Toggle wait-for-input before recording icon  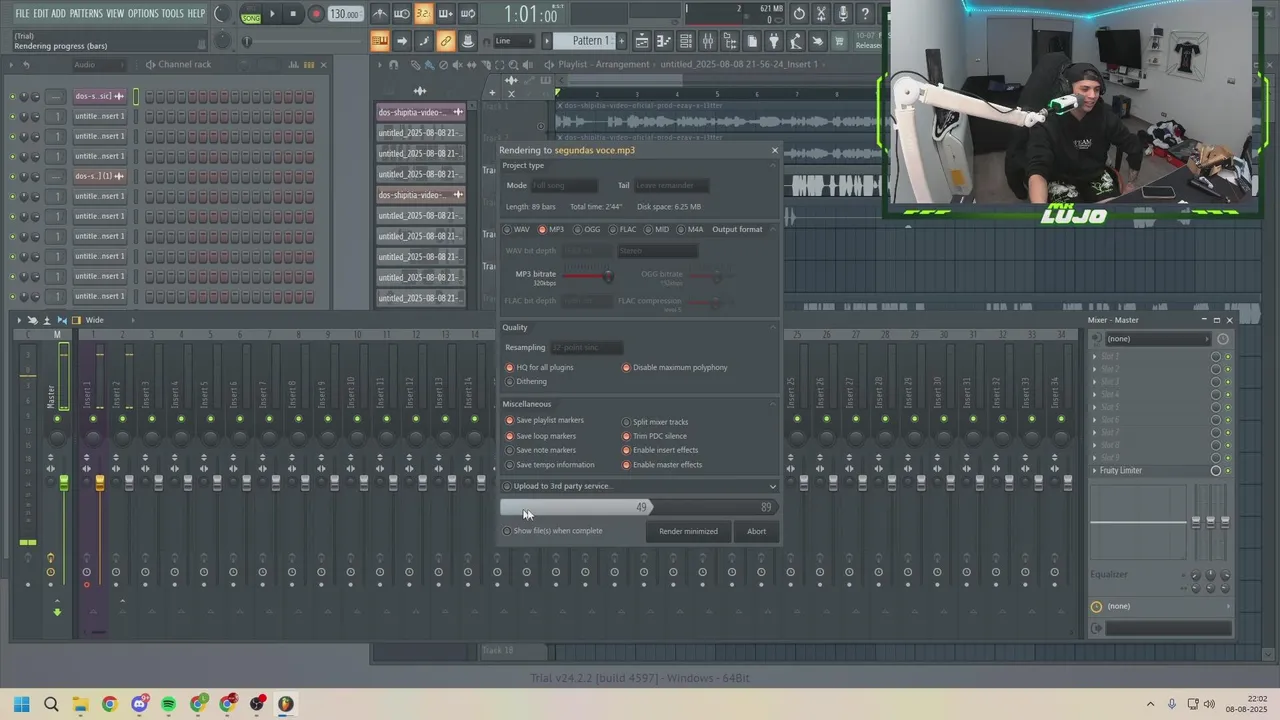(402, 14)
